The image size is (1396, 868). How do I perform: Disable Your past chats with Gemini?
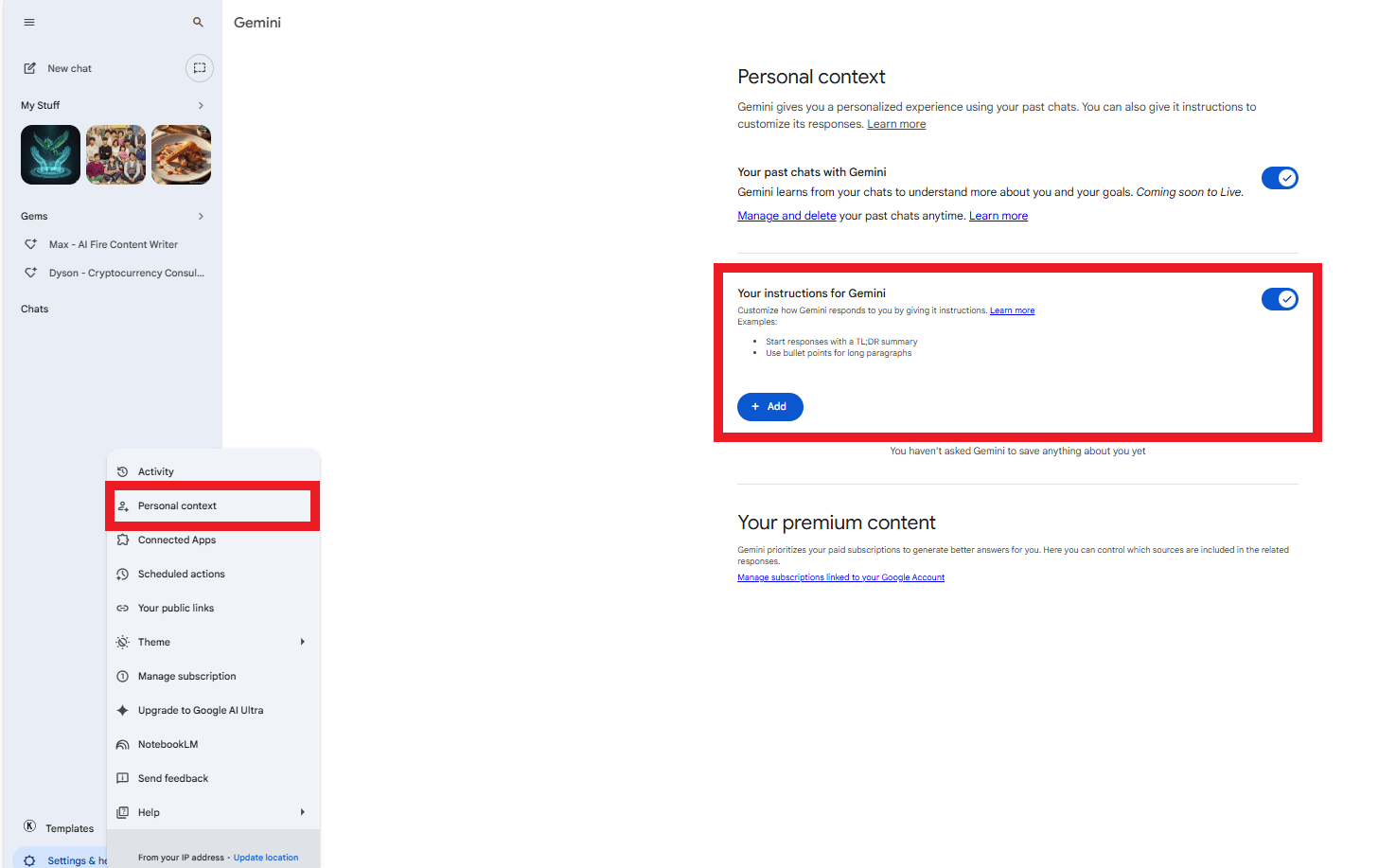1280,177
